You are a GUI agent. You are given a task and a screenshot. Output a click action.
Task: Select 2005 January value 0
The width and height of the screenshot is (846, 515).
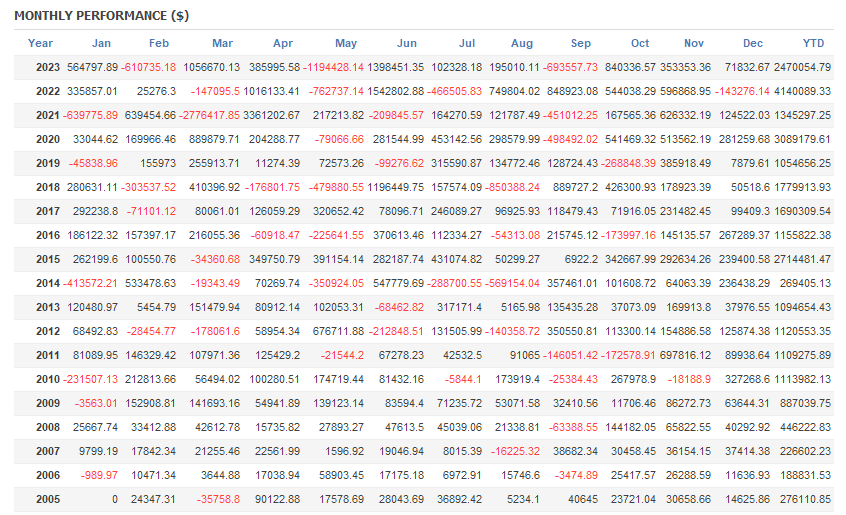[115, 499]
